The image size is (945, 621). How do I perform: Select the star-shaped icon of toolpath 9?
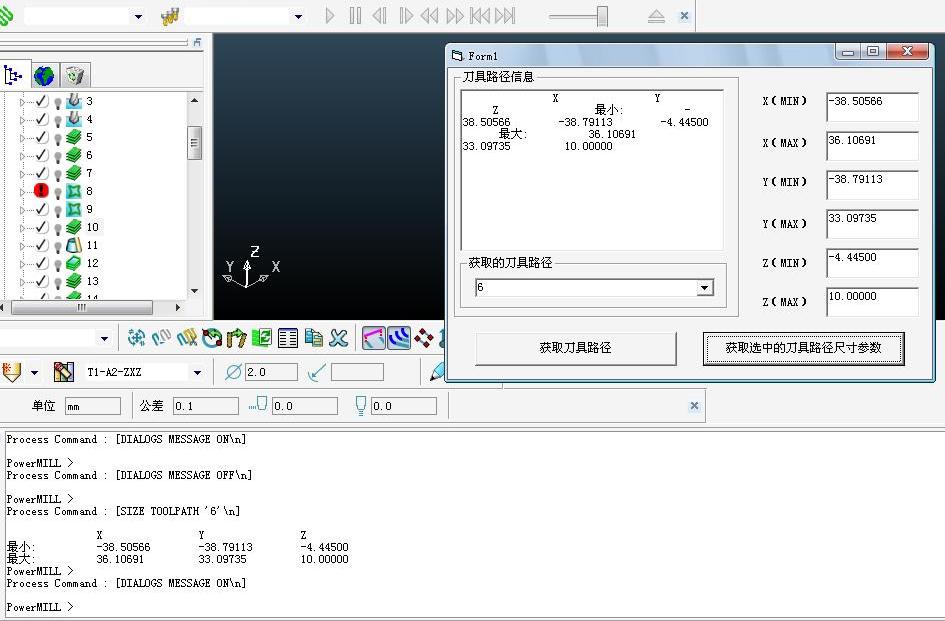point(74,209)
